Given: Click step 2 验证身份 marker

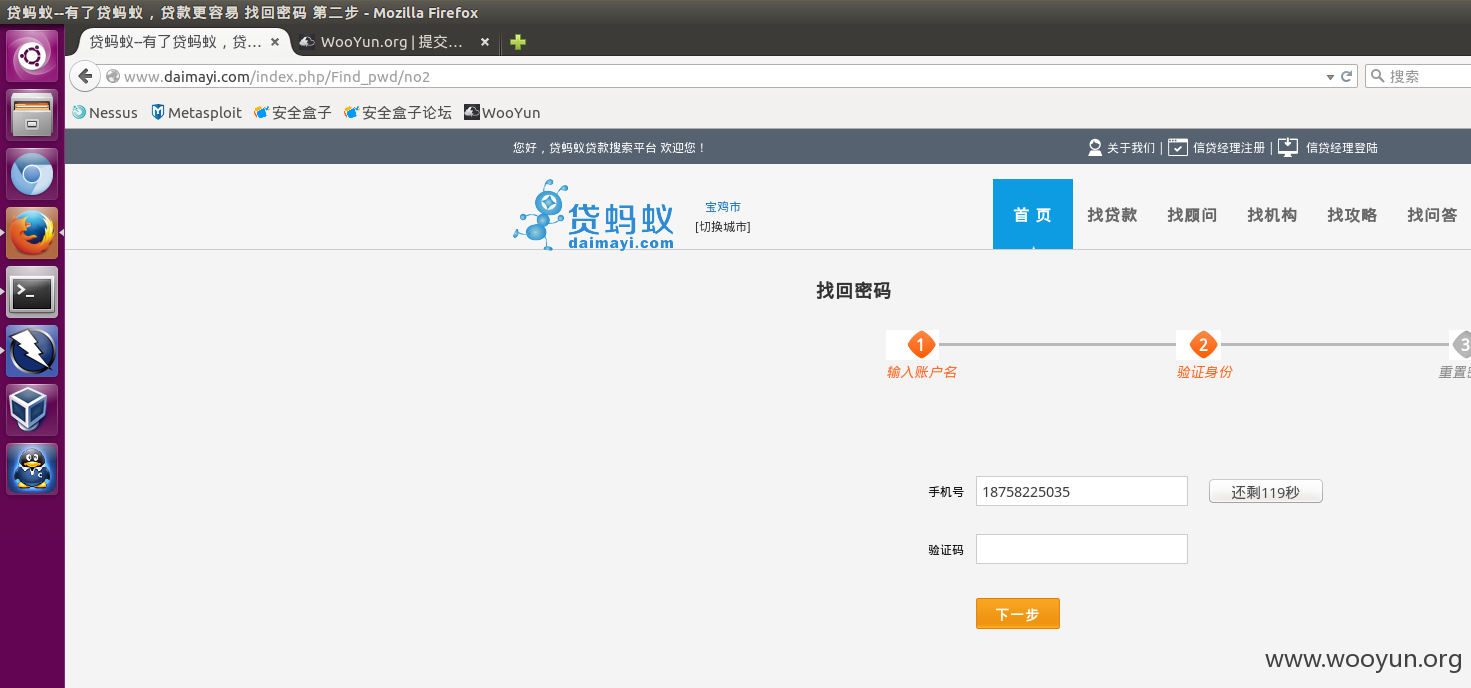Looking at the screenshot, I should [1203, 345].
